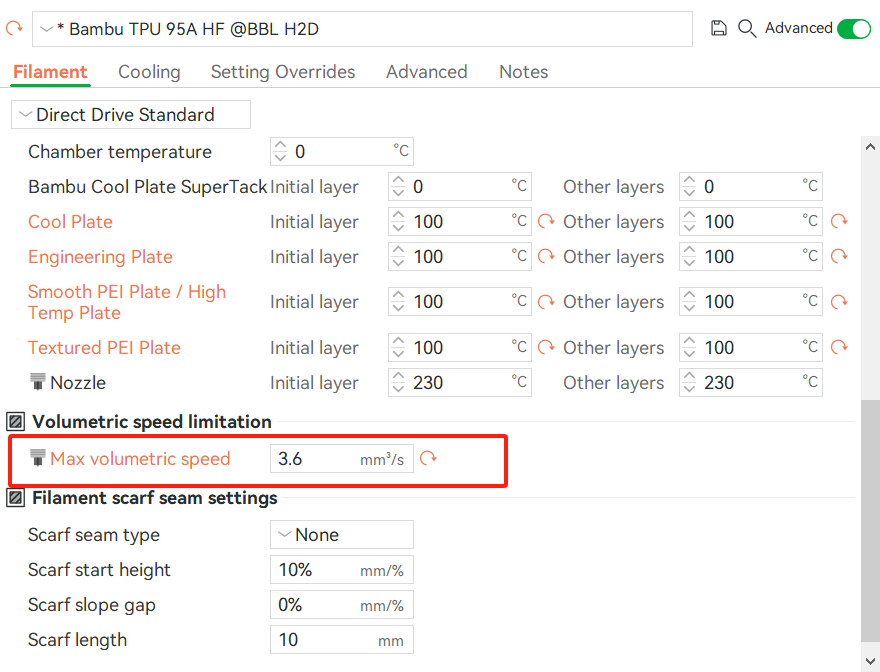Image resolution: width=880 pixels, height=672 pixels.
Task: Click Smooth PEI Plate initial layer field
Action: click(460, 302)
